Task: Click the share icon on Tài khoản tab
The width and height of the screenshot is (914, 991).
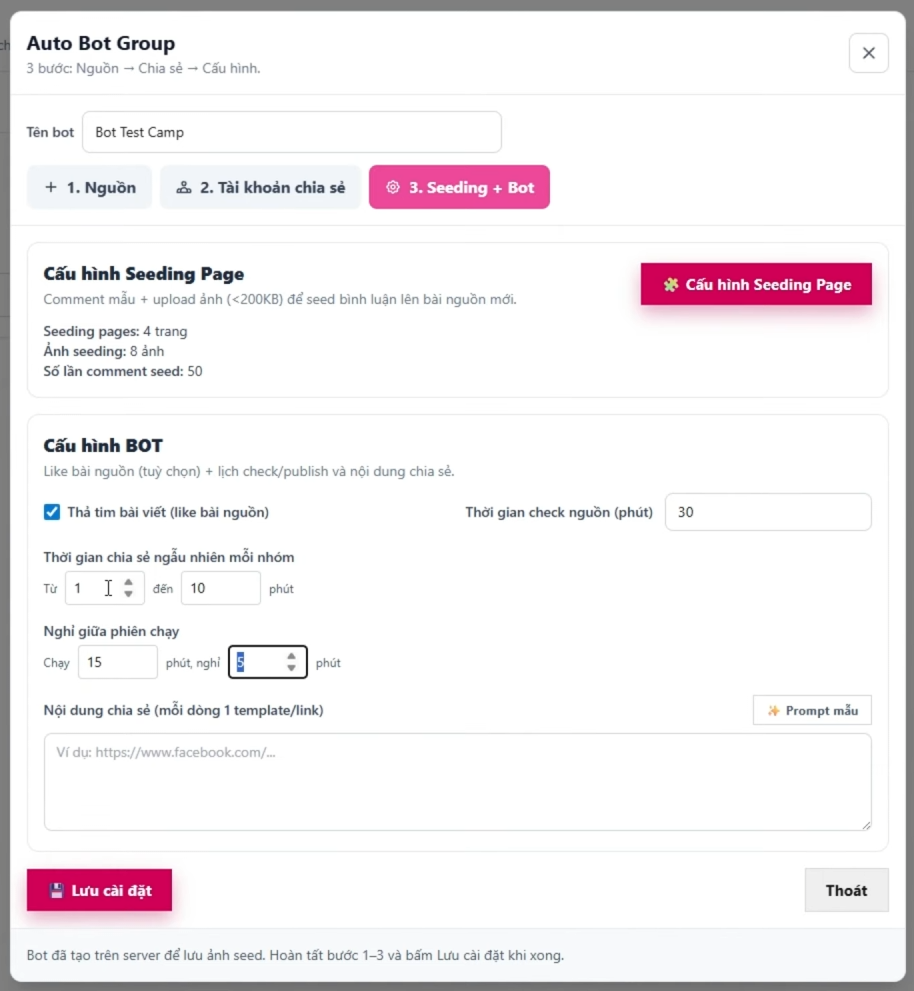Action: [x=183, y=187]
